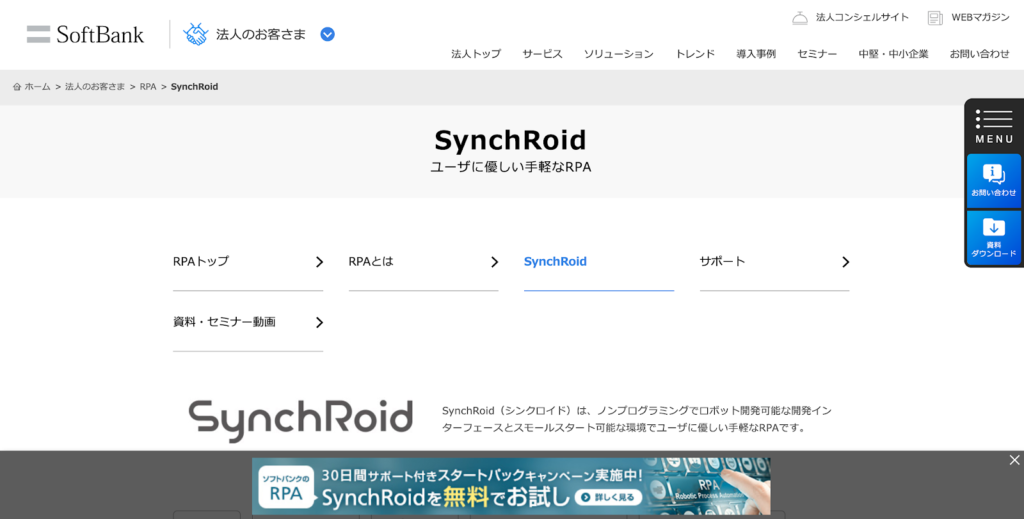Go to RPA in the breadcrumb
This screenshot has width=1024, height=519.
pyautogui.click(x=148, y=87)
